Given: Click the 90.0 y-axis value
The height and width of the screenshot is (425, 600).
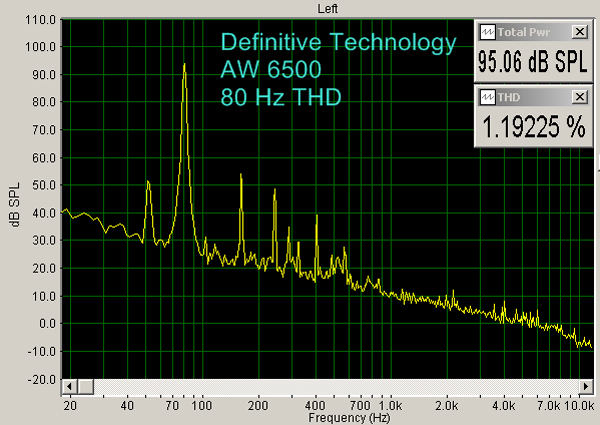Looking at the screenshot, I should click(44, 75).
